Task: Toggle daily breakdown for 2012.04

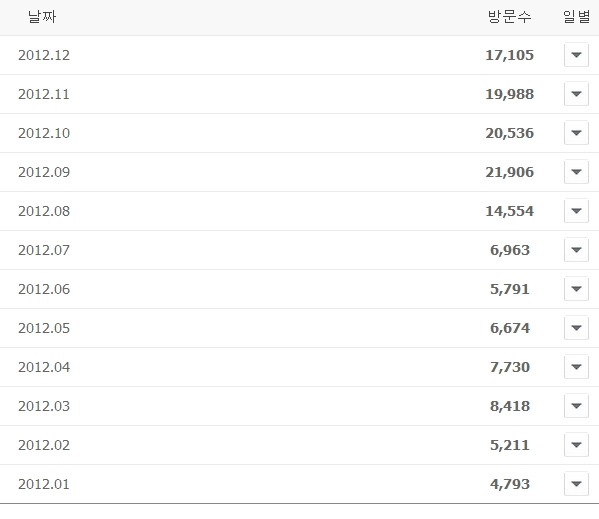Action: tap(576, 367)
